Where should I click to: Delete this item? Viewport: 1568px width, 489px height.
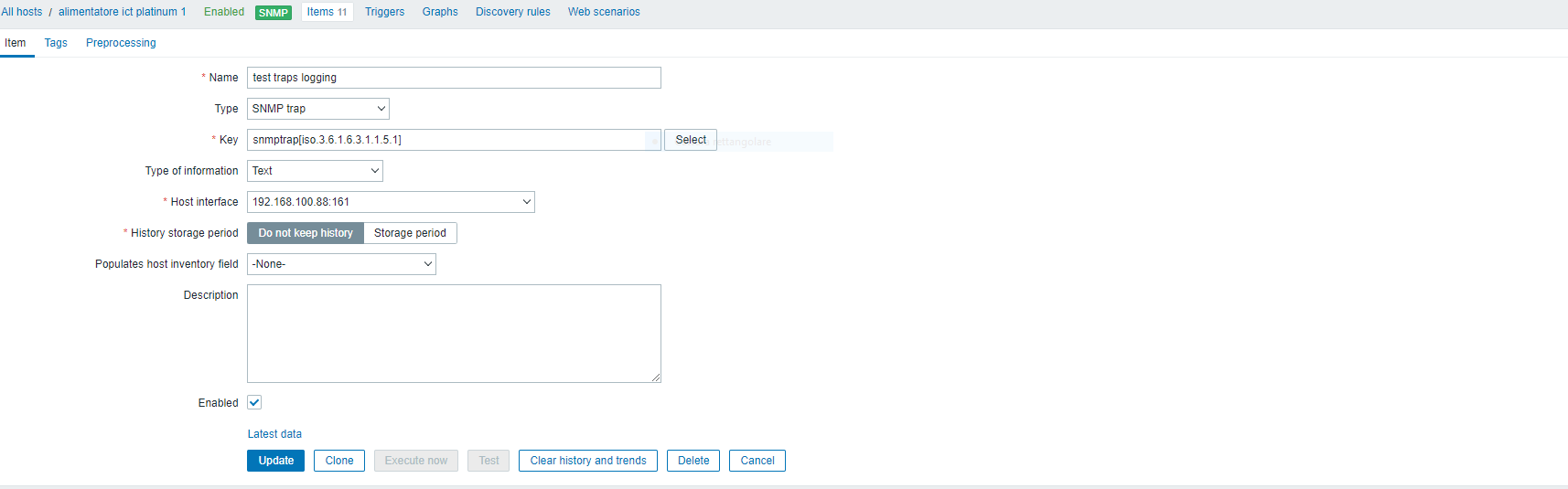693,461
